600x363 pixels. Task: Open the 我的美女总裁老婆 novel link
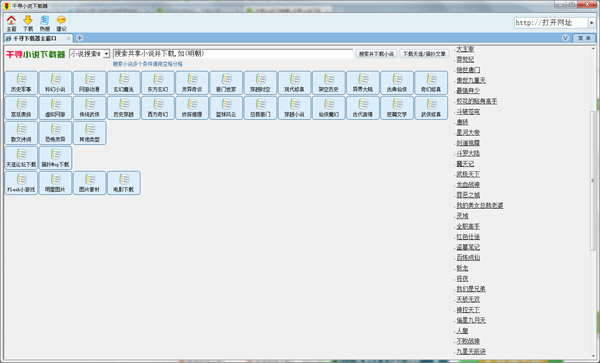(x=480, y=205)
